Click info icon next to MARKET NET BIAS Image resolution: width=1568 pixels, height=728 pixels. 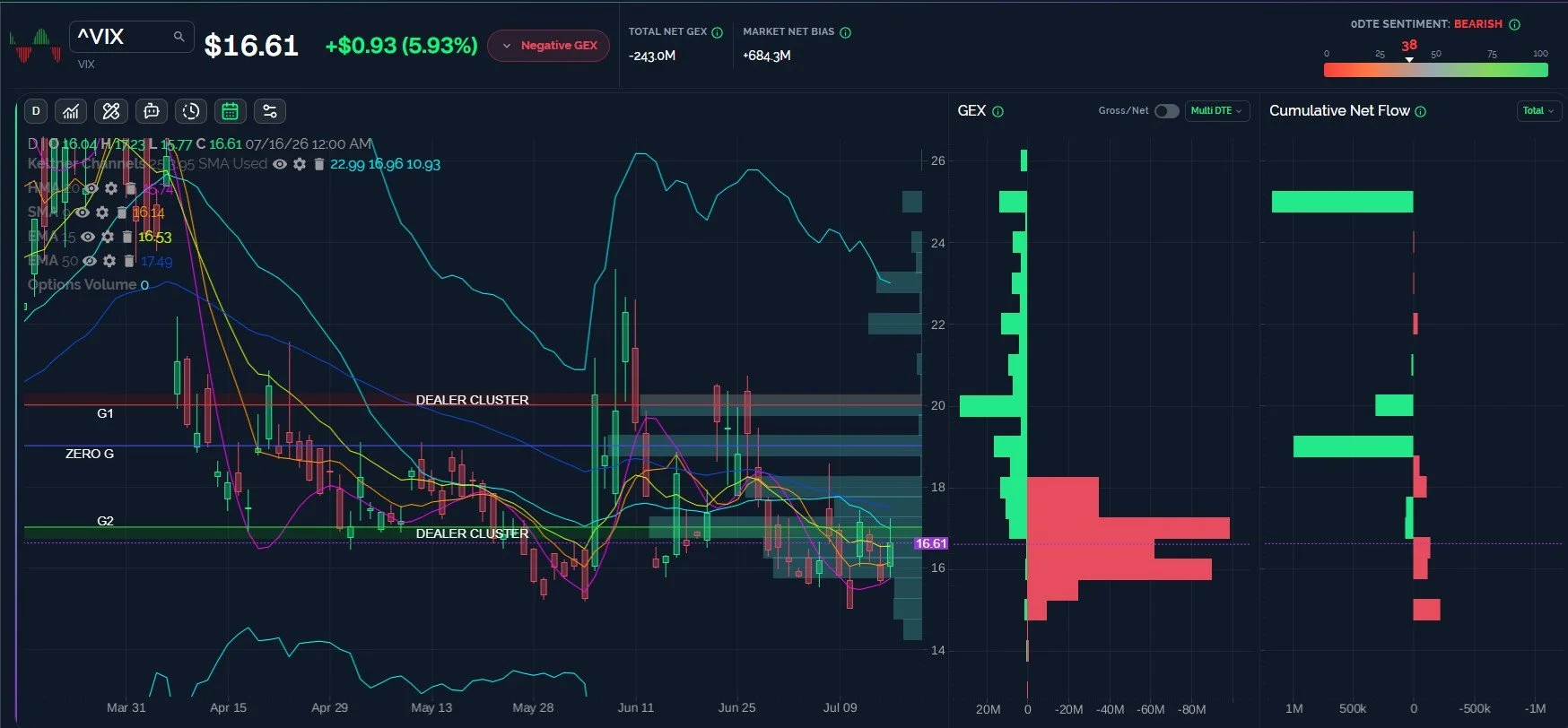[845, 32]
